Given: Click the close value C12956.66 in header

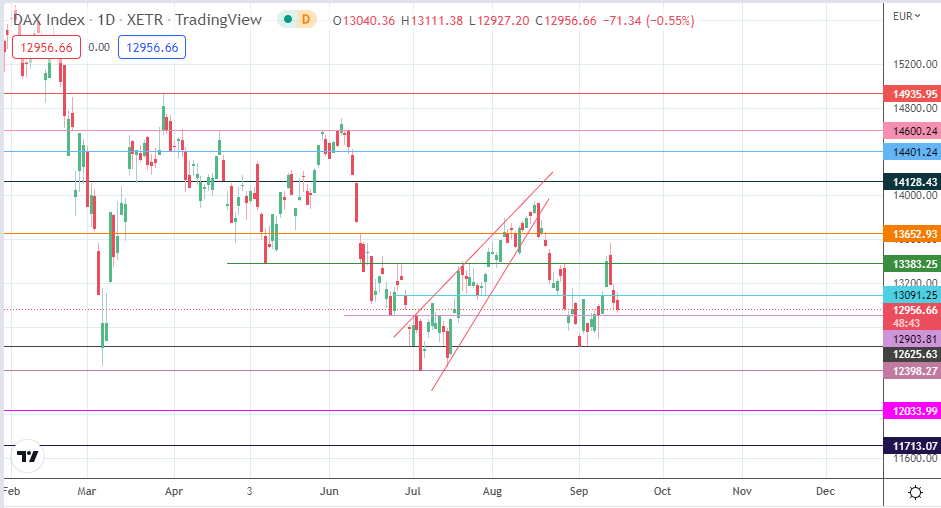Looking at the screenshot, I should pyautogui.click(x=565, y=20).
